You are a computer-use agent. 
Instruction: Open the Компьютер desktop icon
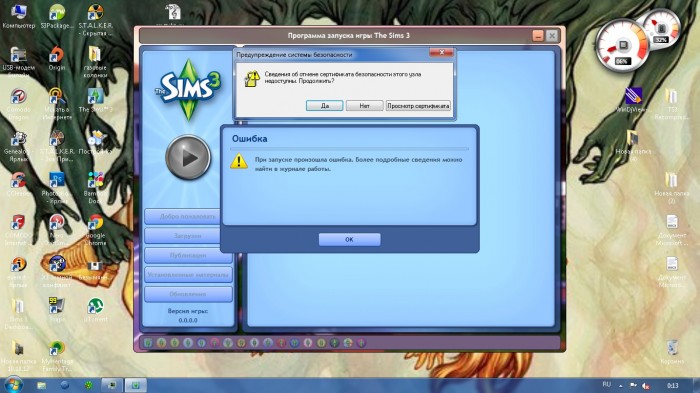pyautogui.click(x=18, y=17)
